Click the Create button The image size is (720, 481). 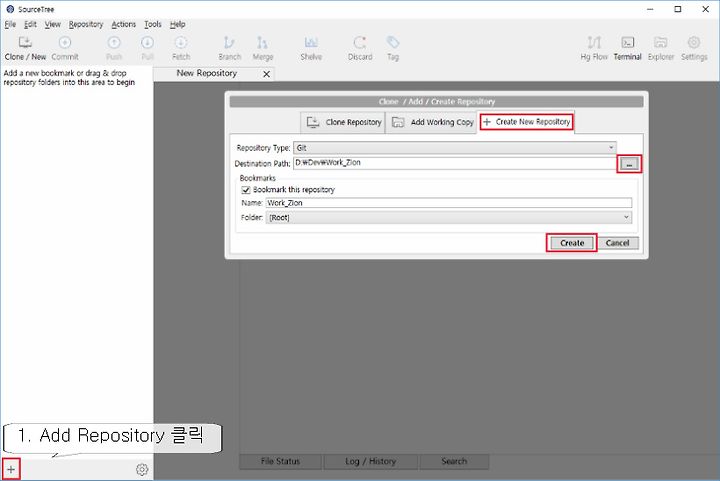(572, 243)
